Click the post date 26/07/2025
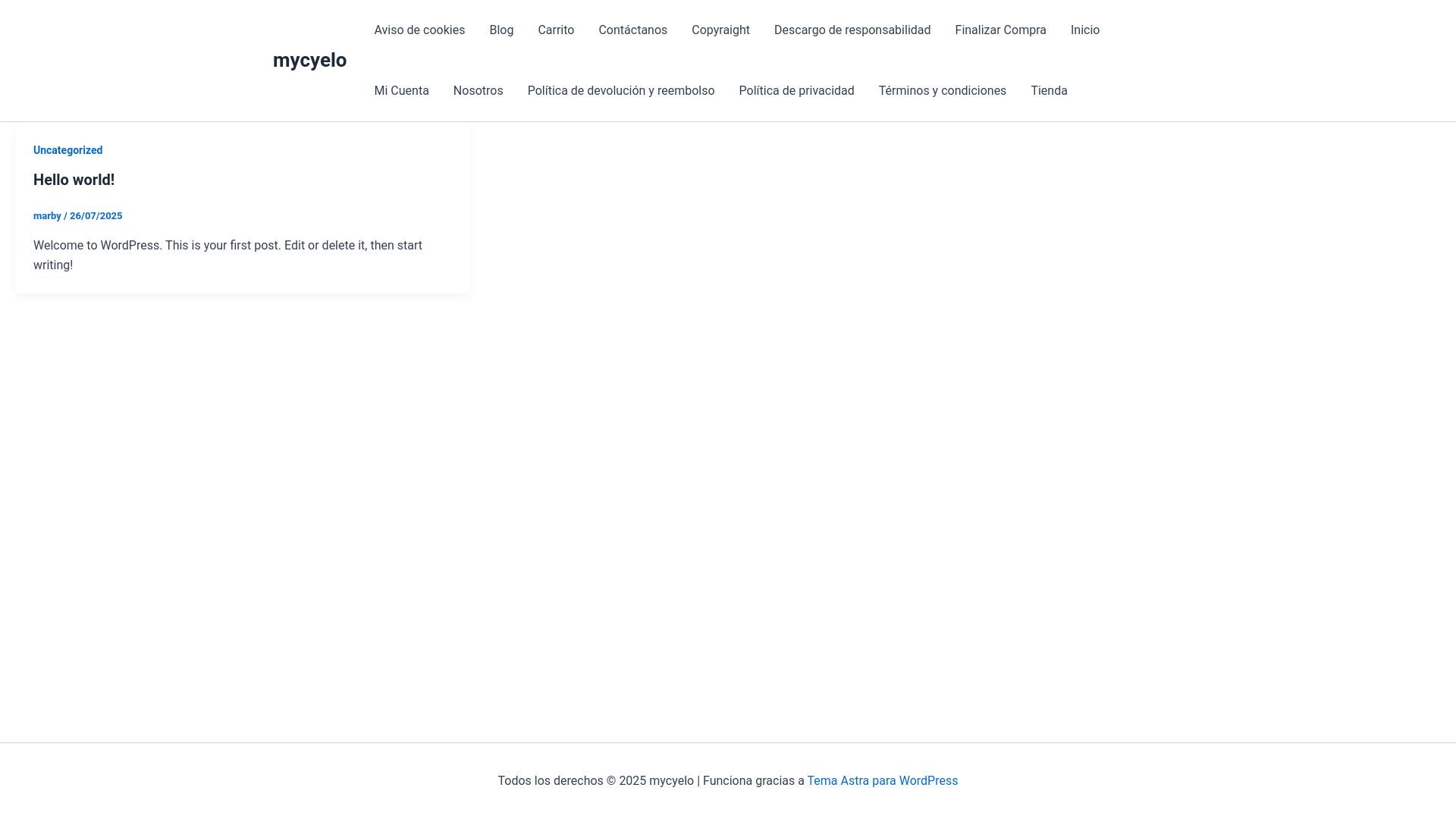Screen dimensions: 1456x819 pos(96,216)
